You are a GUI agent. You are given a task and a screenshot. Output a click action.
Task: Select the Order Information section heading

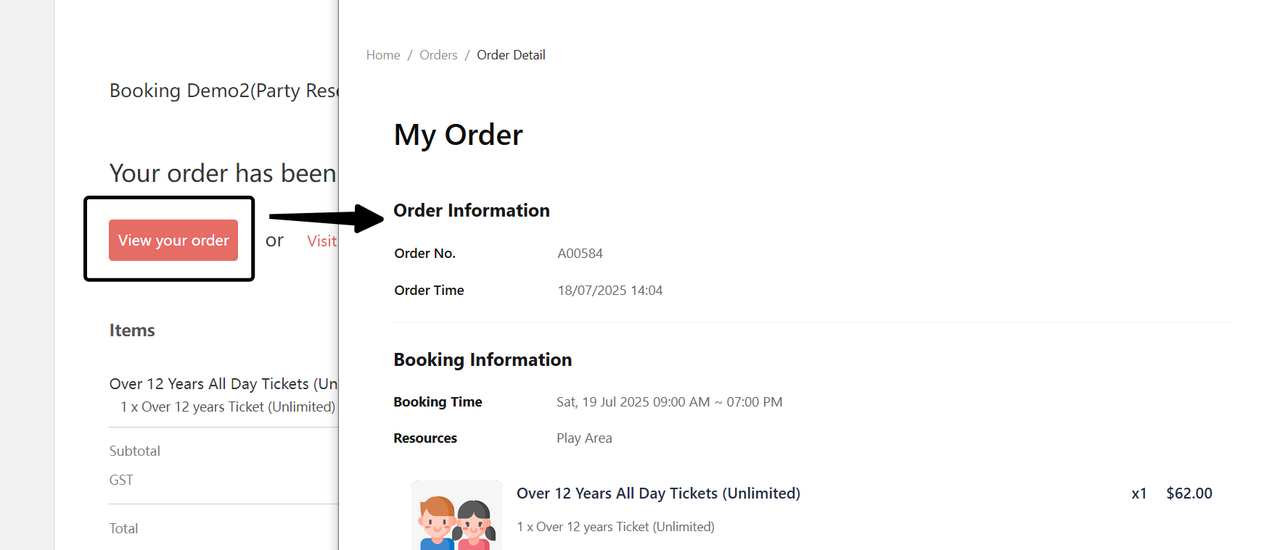coord(471,210)
